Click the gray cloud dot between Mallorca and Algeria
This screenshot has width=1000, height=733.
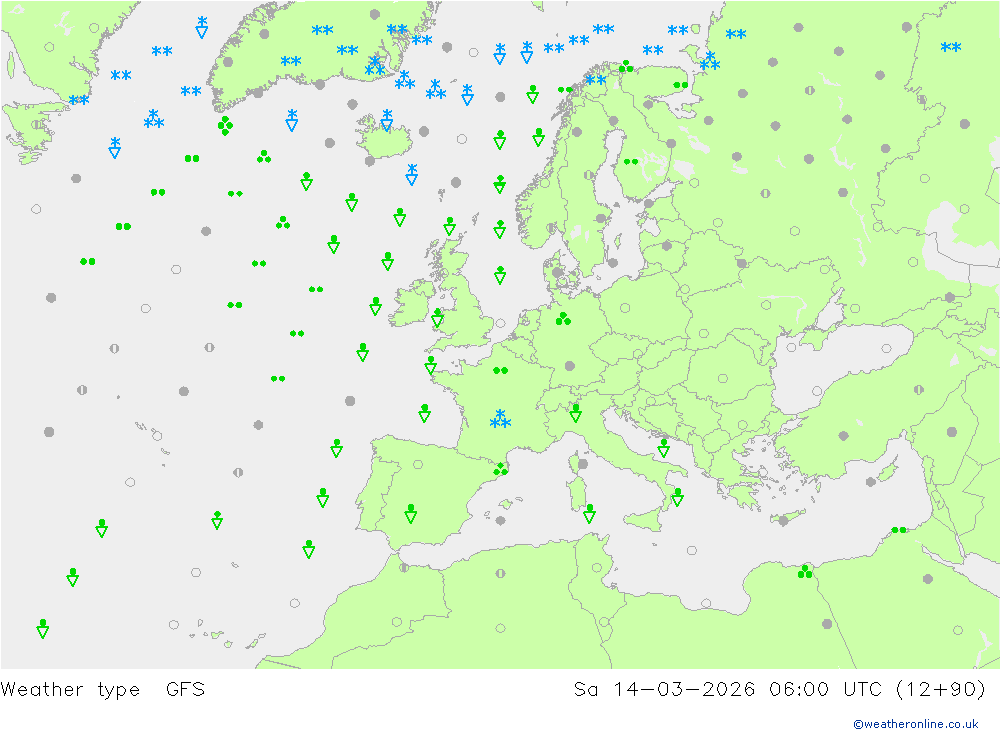point(501,521)
